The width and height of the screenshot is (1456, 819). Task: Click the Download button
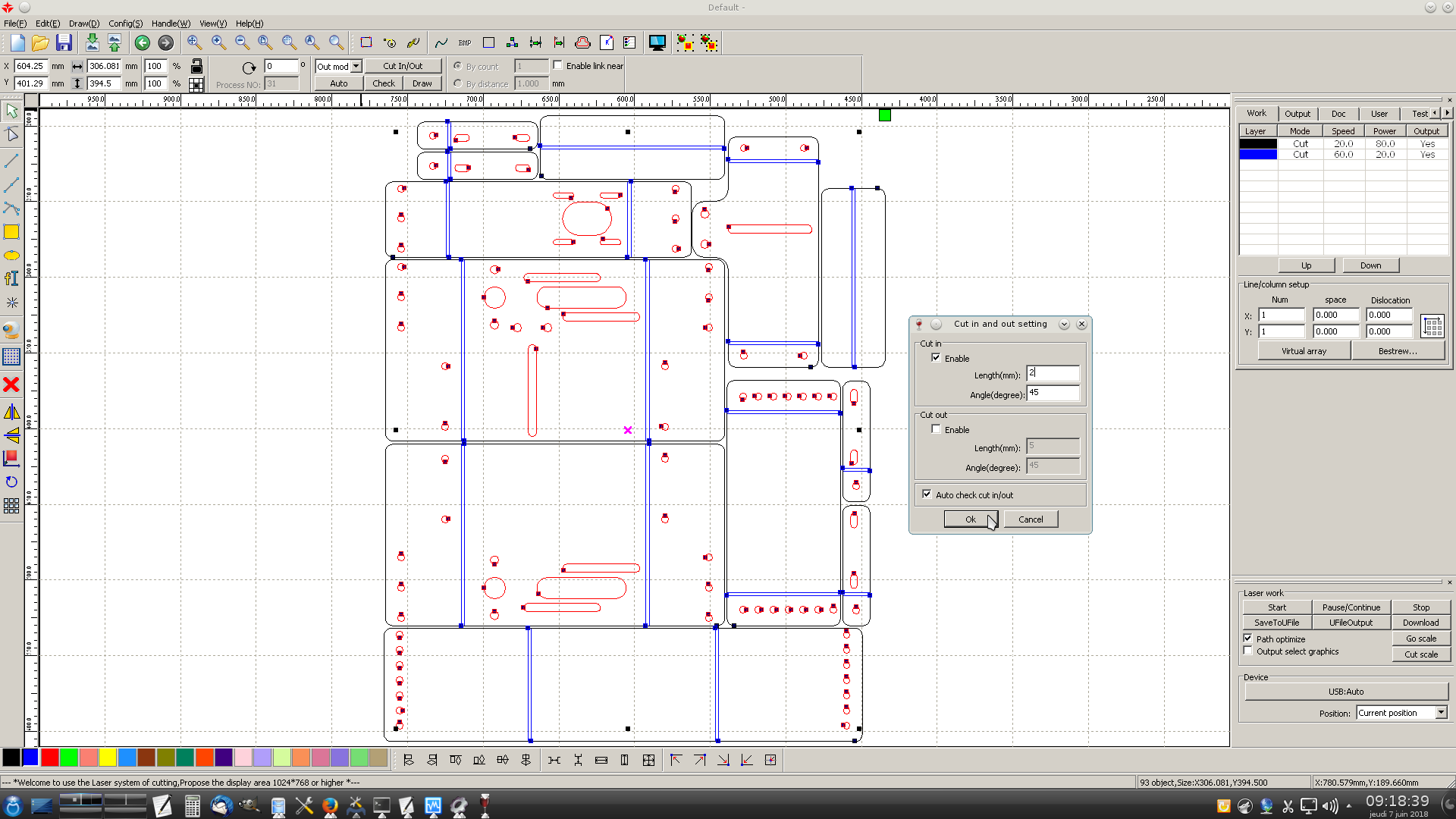tap(1420, 623)
